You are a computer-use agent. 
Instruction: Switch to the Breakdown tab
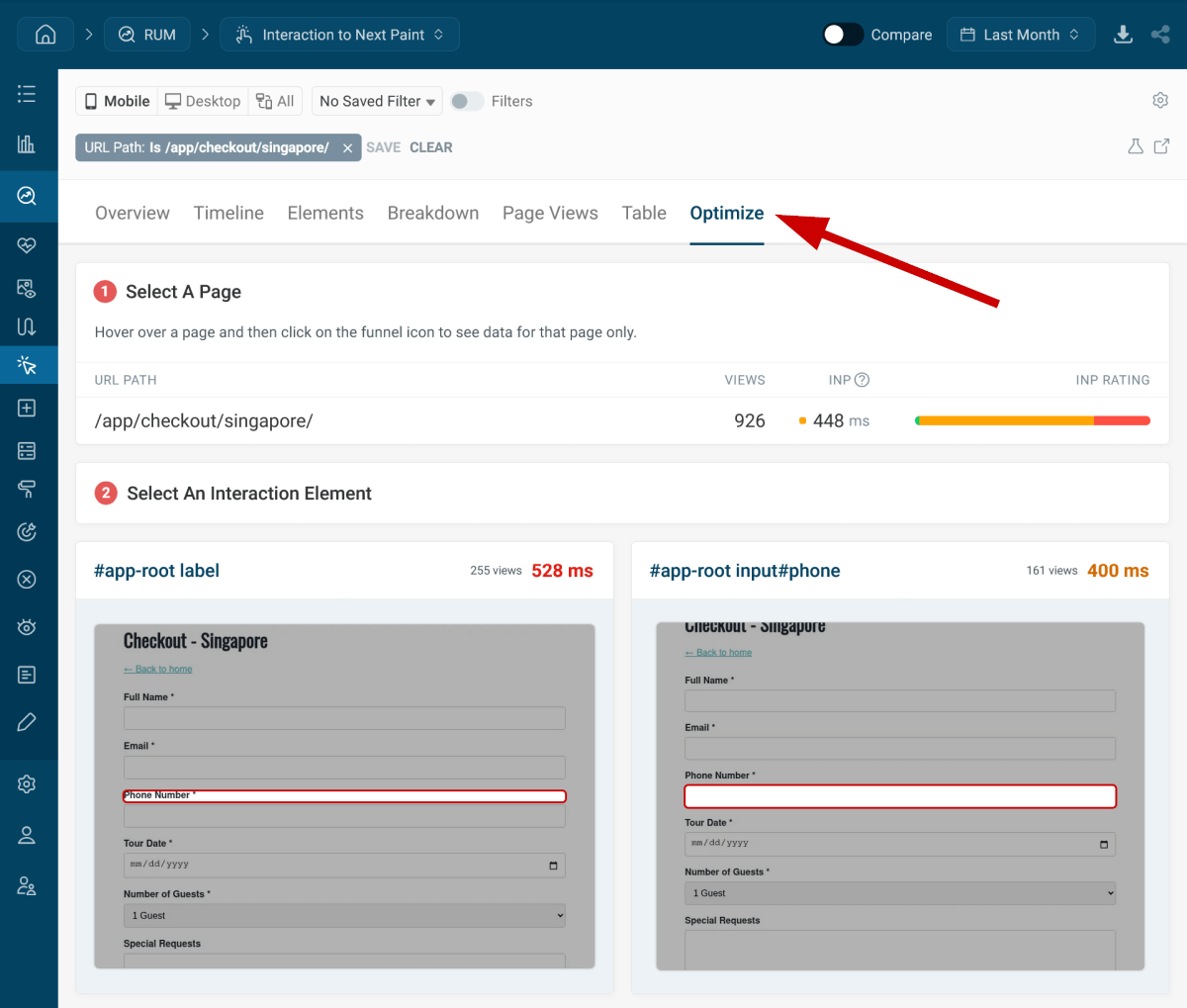[x=433, y=213]
